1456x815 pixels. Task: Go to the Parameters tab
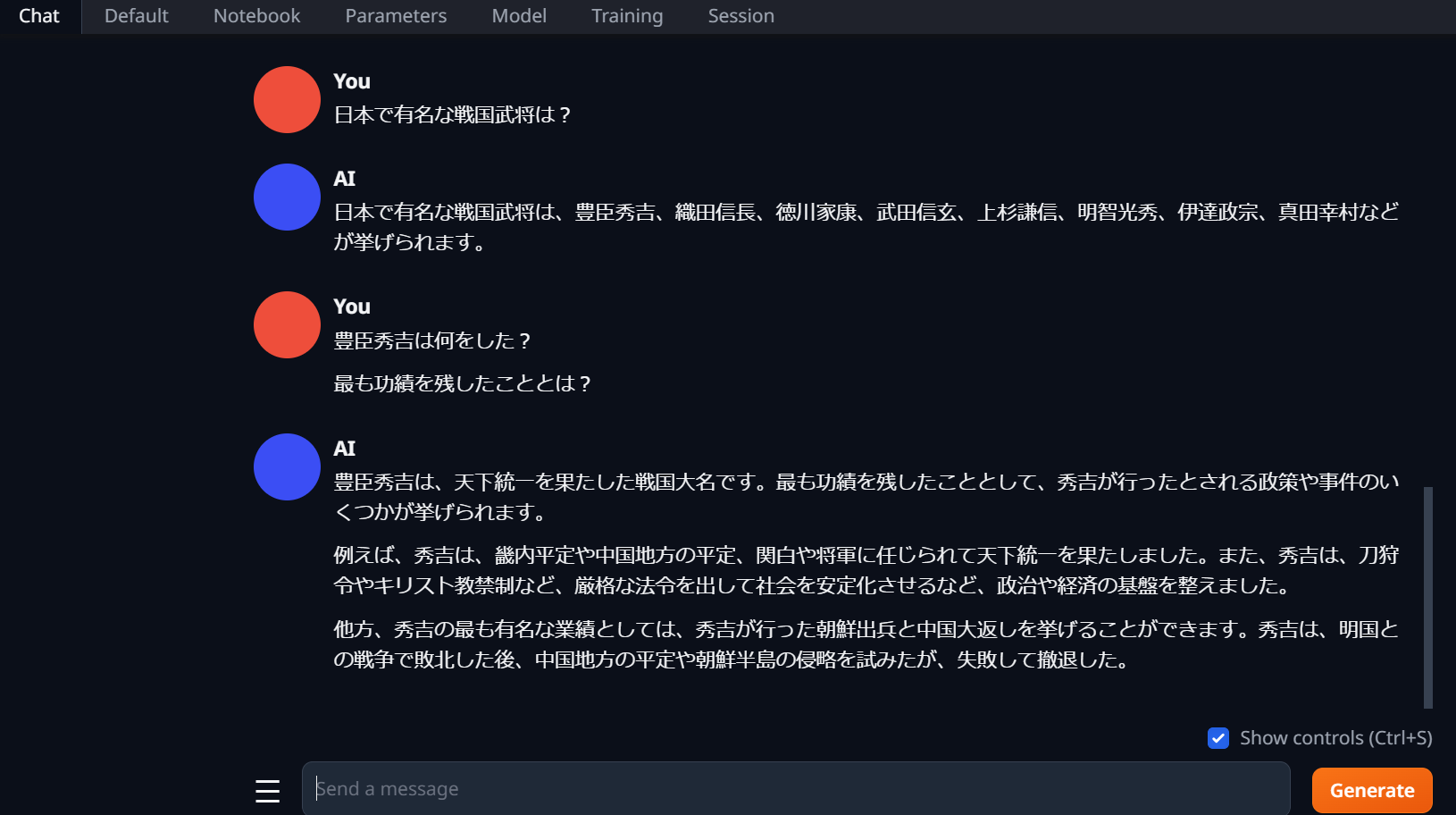(396, 16)
